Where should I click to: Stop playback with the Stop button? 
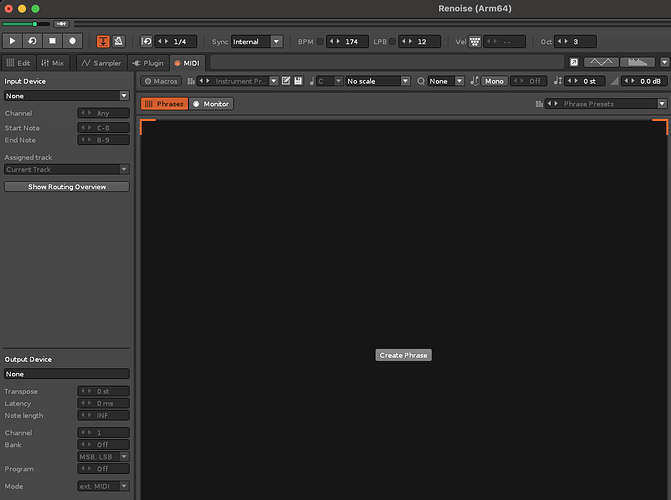(x=52, y=41)
